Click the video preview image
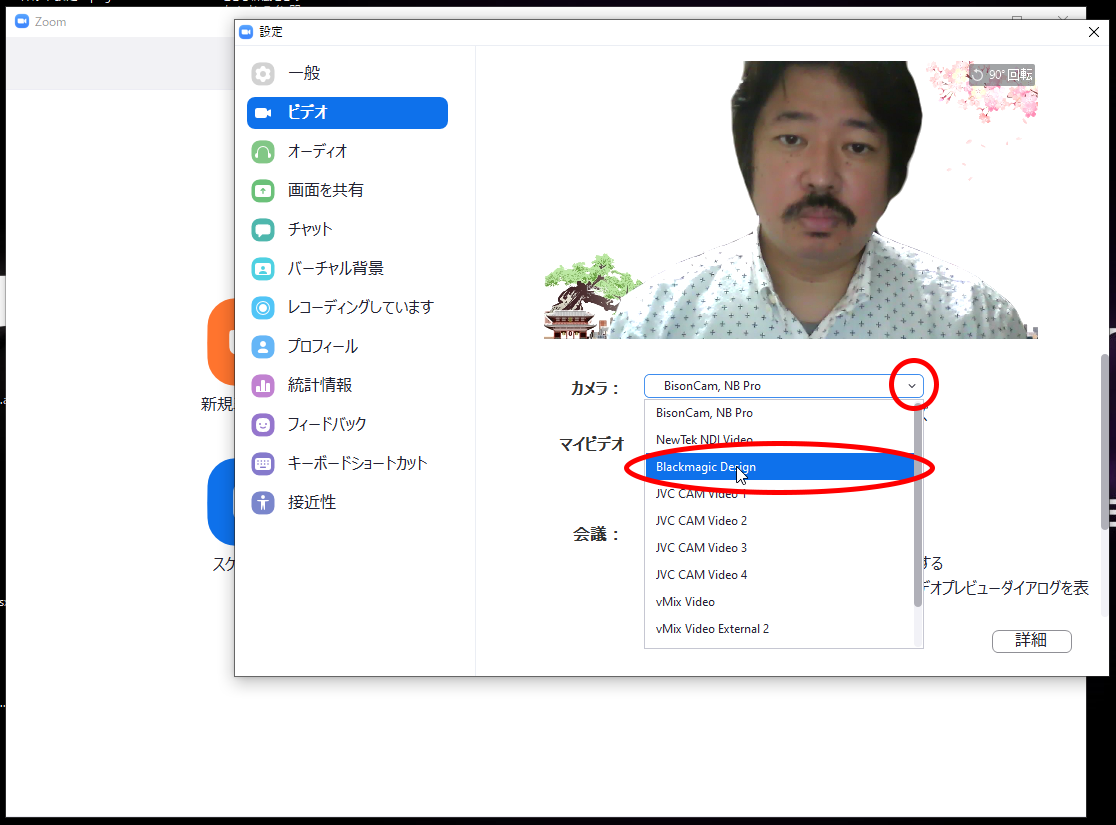The image size is (1116, 825). 791,200
